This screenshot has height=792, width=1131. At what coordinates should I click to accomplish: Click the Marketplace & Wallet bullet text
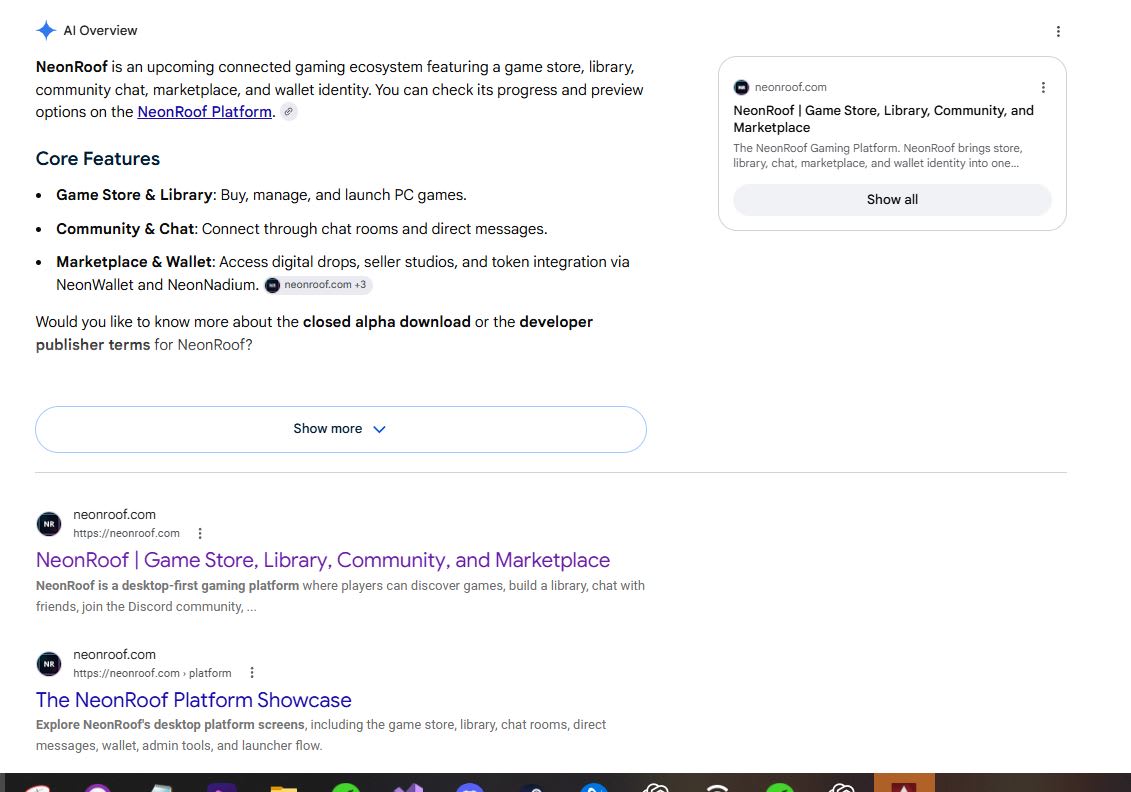pos(343,273)
